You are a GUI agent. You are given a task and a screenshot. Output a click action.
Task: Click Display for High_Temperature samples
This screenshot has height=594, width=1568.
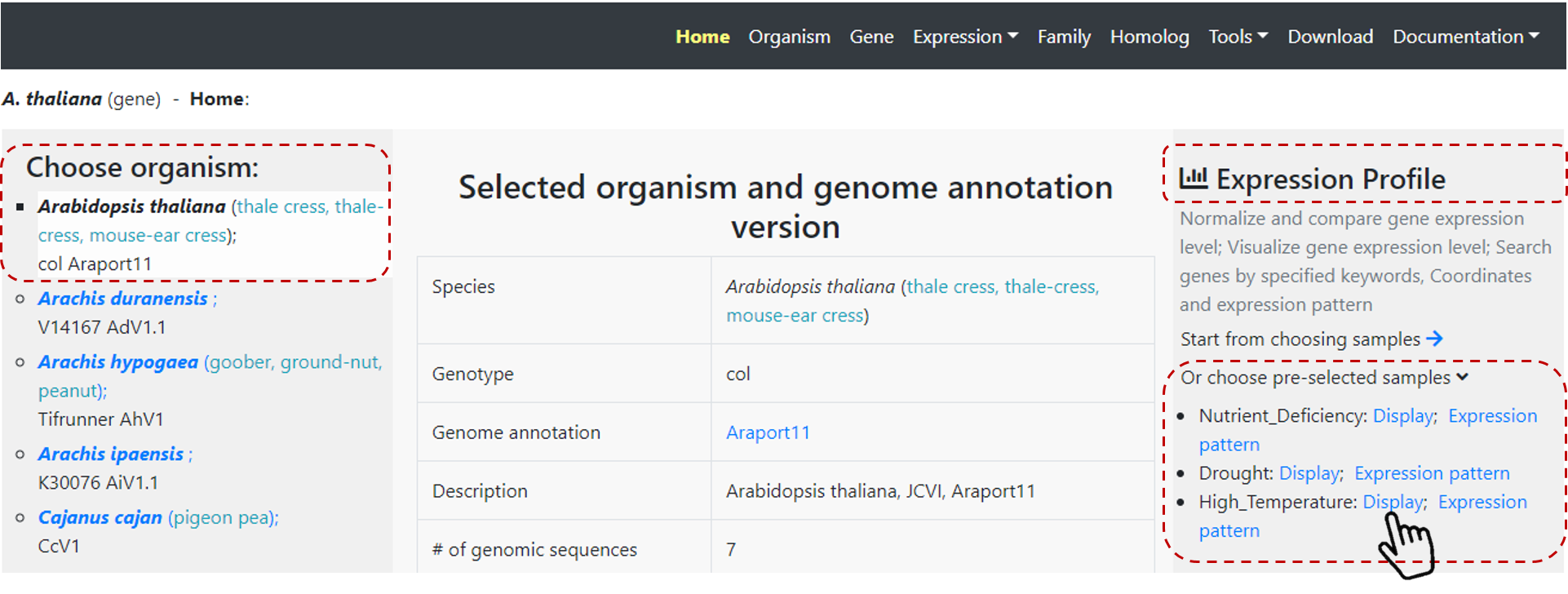(1393, 502)
